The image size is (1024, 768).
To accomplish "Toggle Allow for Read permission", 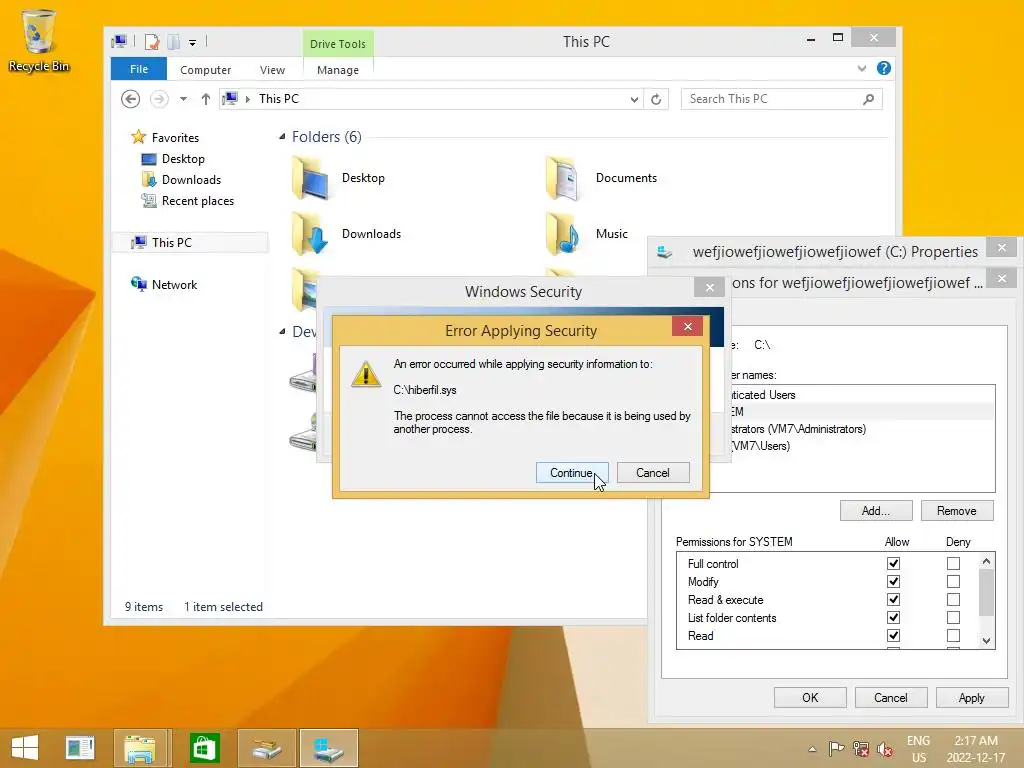I will [893, 635].
